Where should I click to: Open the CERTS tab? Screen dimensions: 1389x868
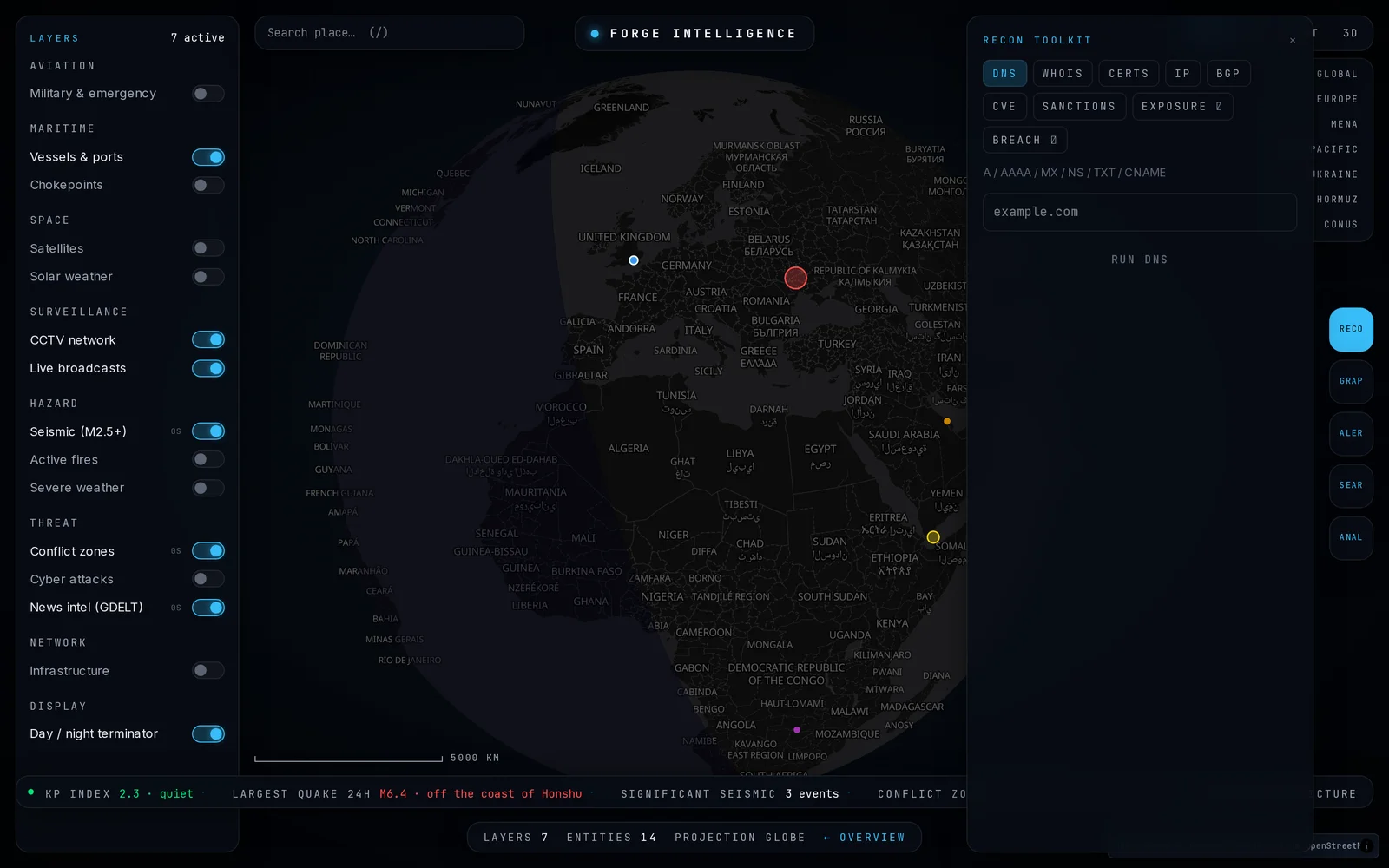coord(1129,74)
